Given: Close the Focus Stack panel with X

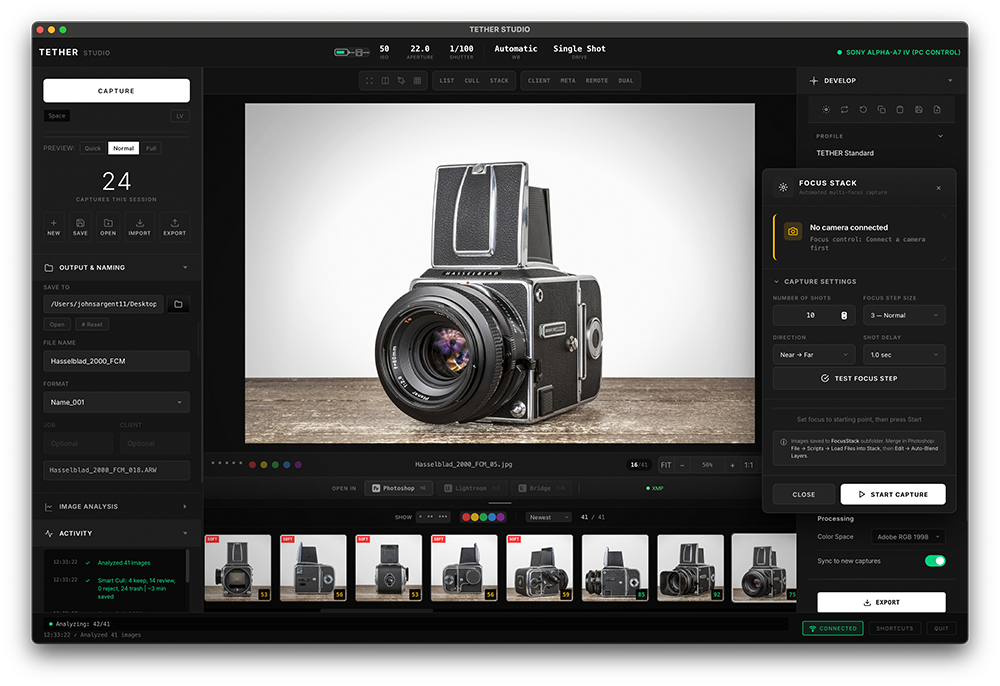Looking at the screenshot, I should tap(938, 188).
